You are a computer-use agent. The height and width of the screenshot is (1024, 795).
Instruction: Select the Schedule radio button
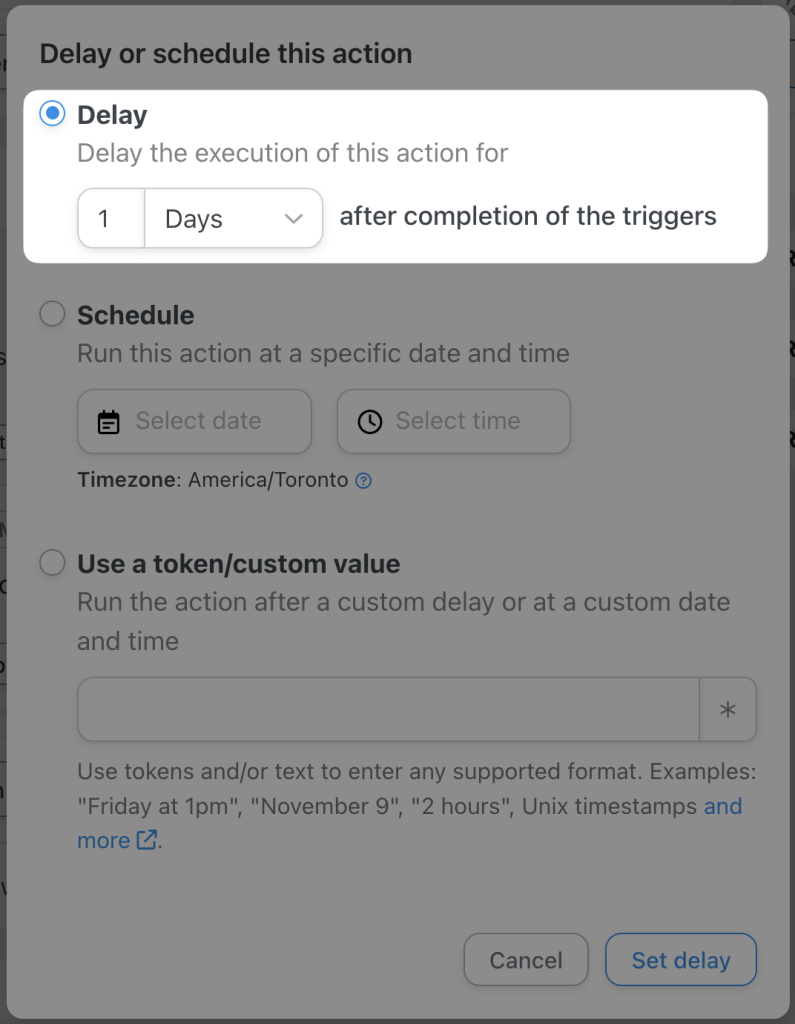pyautogui.click(x=51, y=313)
